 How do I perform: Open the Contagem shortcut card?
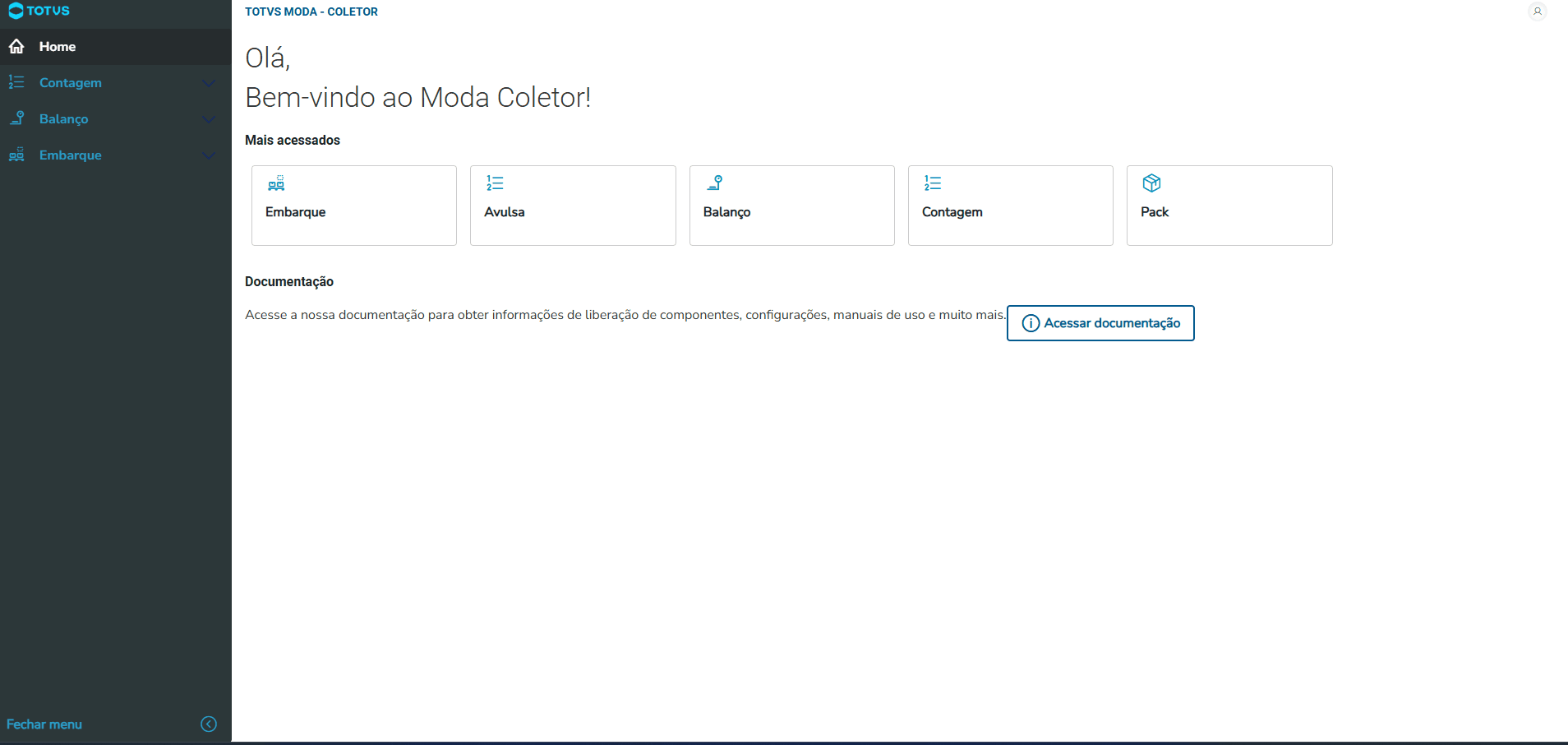(x=1011, y=206)
